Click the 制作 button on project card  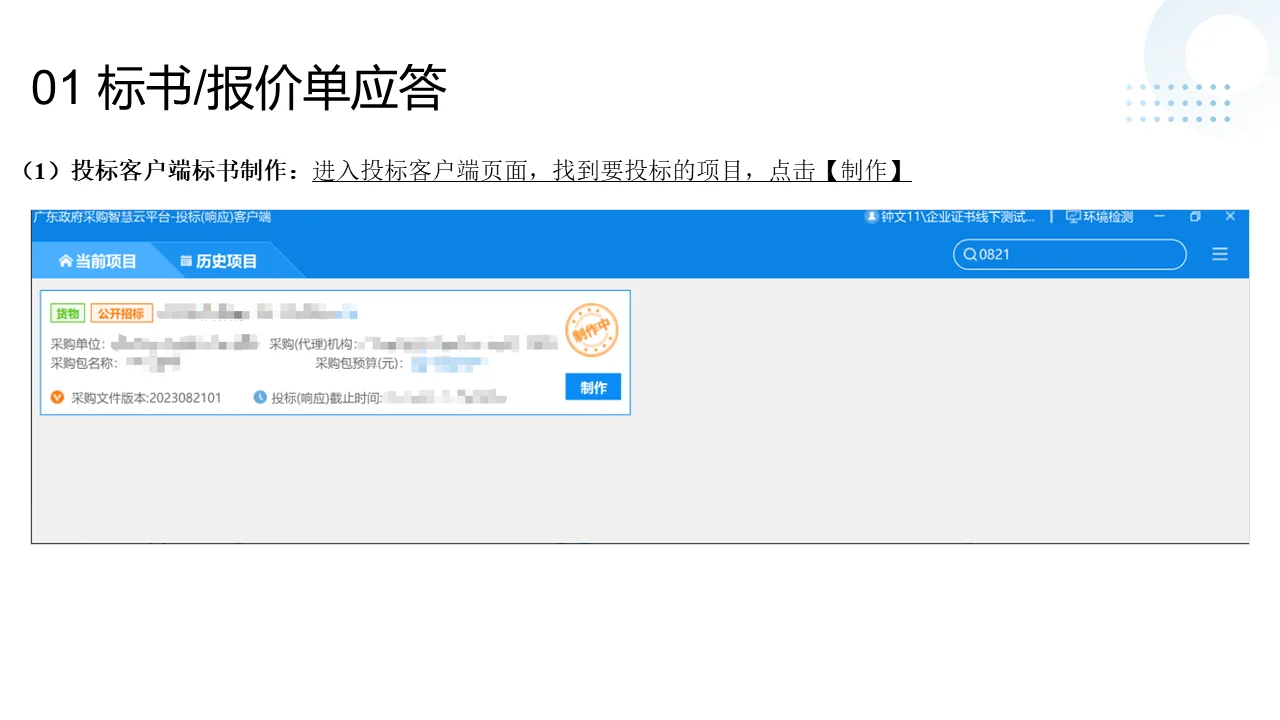point(592,387)
